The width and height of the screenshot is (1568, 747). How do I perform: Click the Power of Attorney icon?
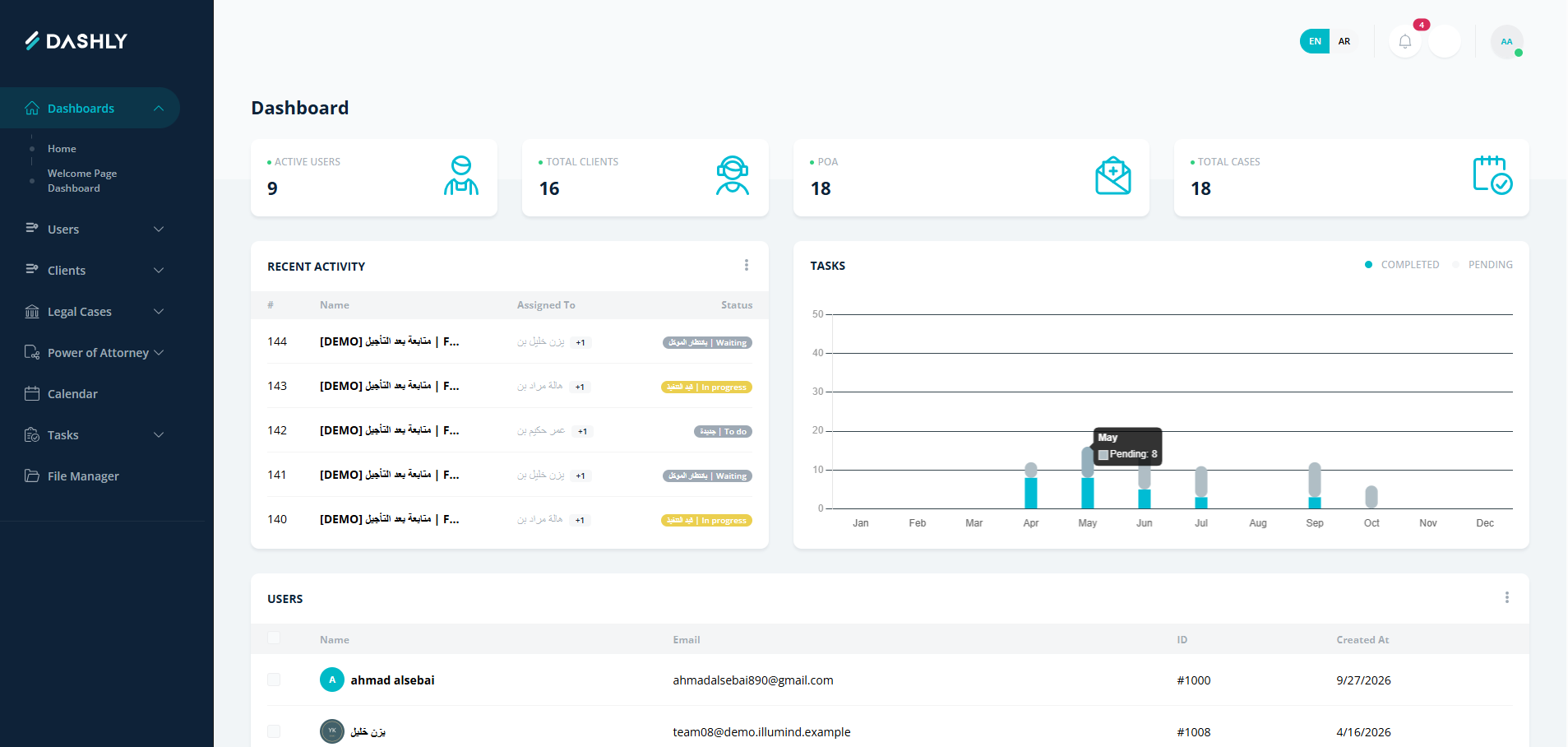[32, 352]
